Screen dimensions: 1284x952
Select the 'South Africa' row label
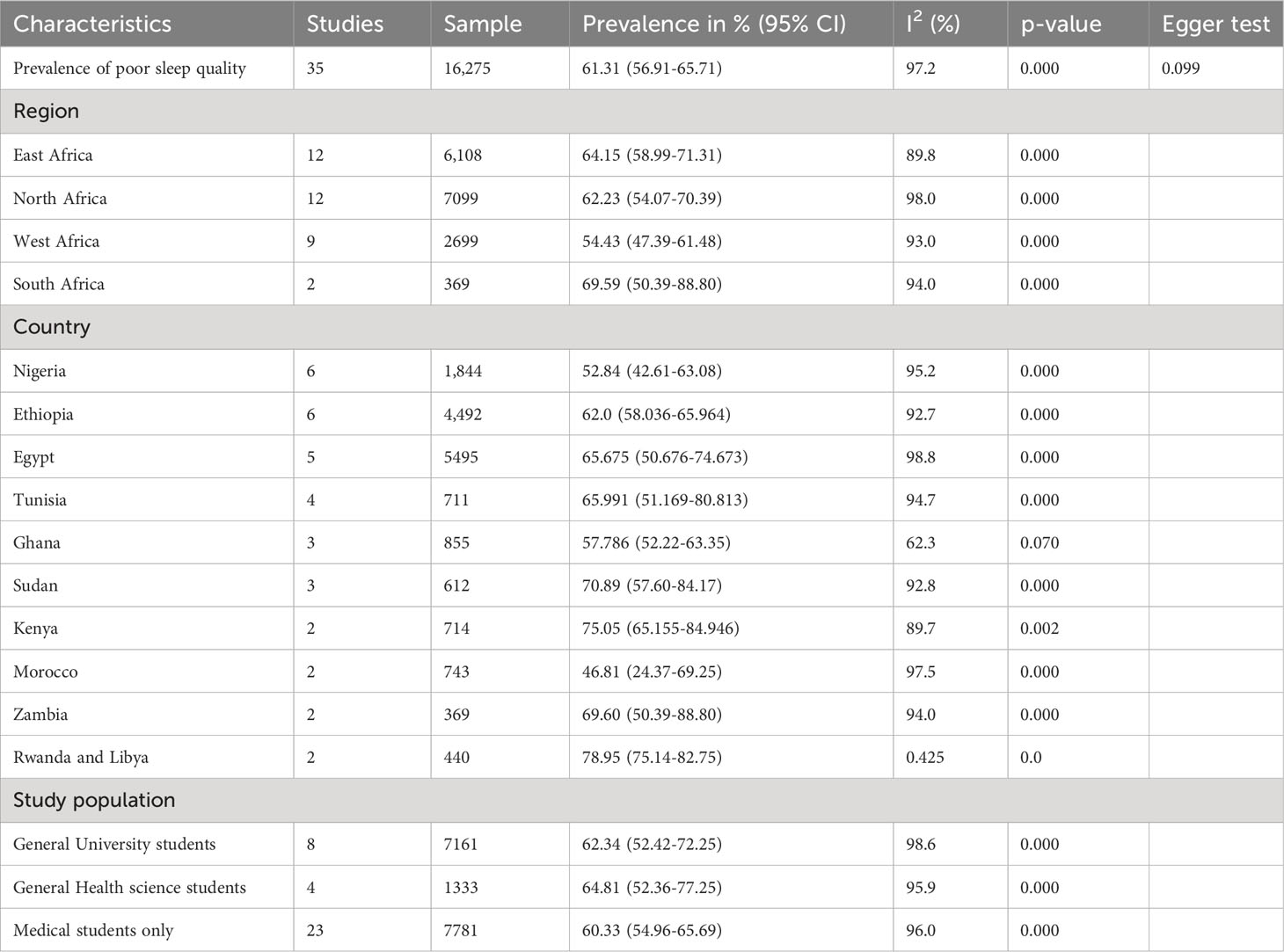pyautogui.click(x=59, y=285)
